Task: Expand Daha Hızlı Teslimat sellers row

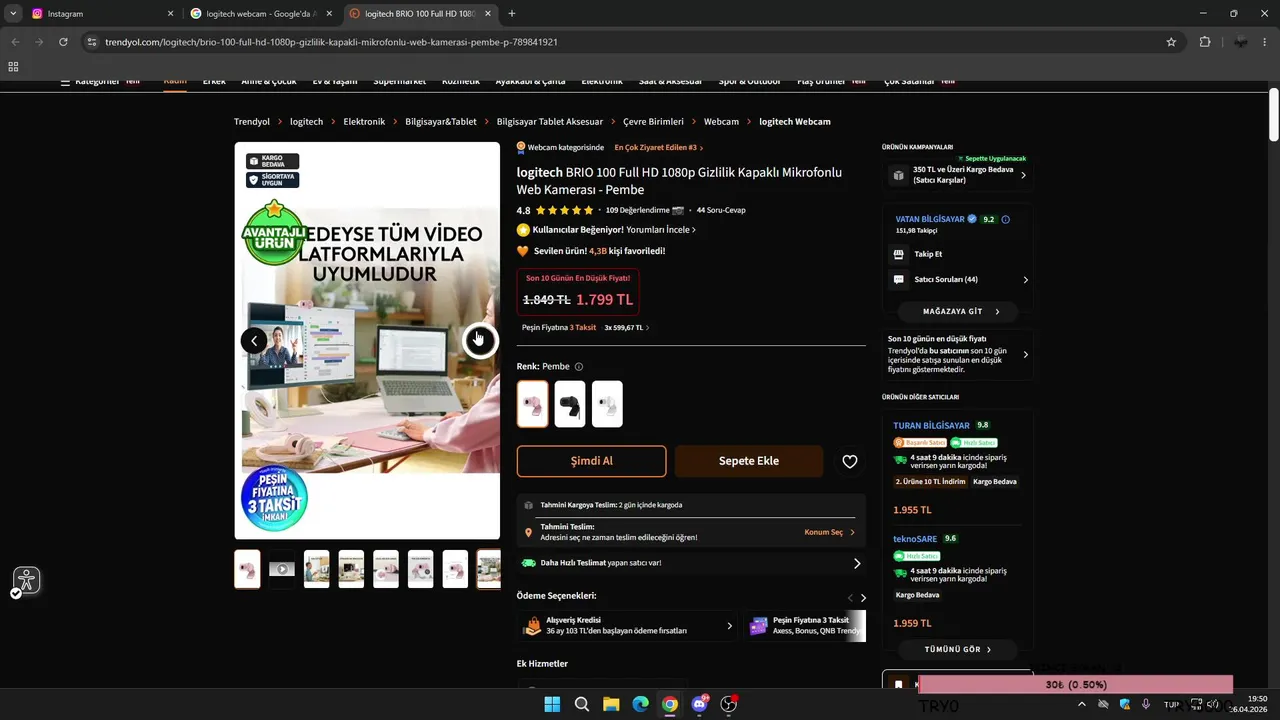Action: [691, 563]
